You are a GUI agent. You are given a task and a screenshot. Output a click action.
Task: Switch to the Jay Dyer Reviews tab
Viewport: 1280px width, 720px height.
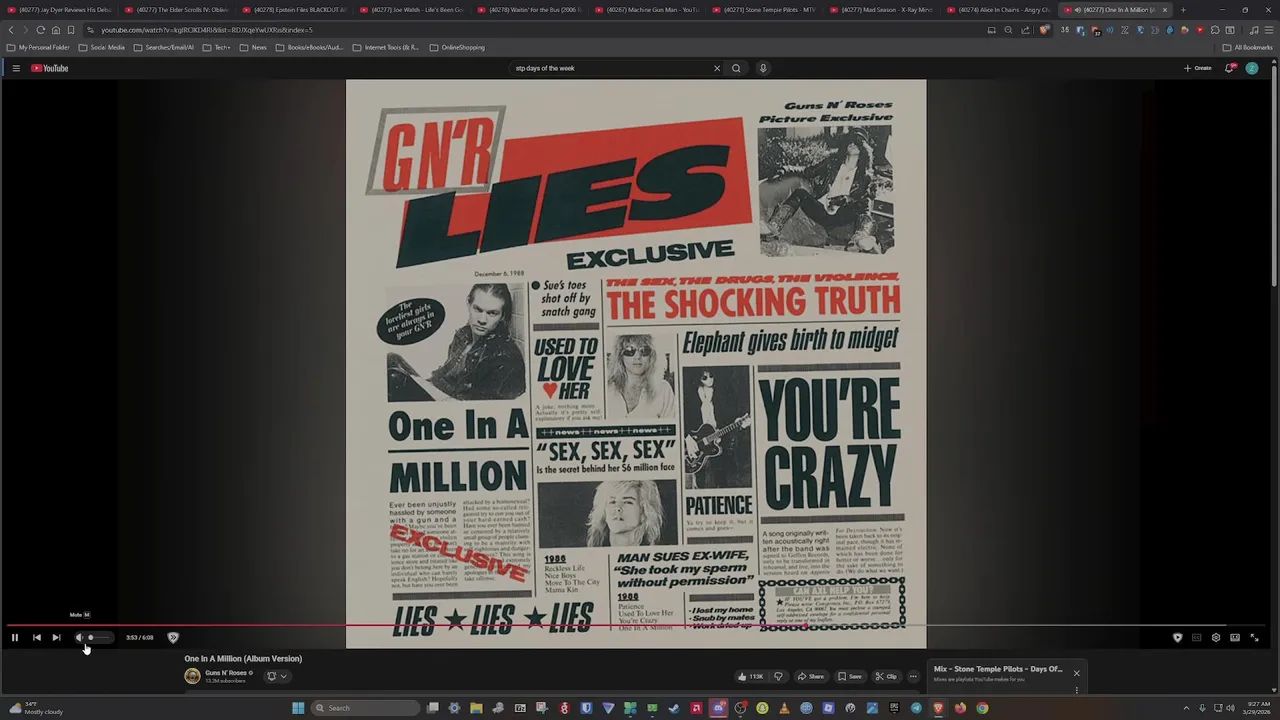[x=60, y=10]
